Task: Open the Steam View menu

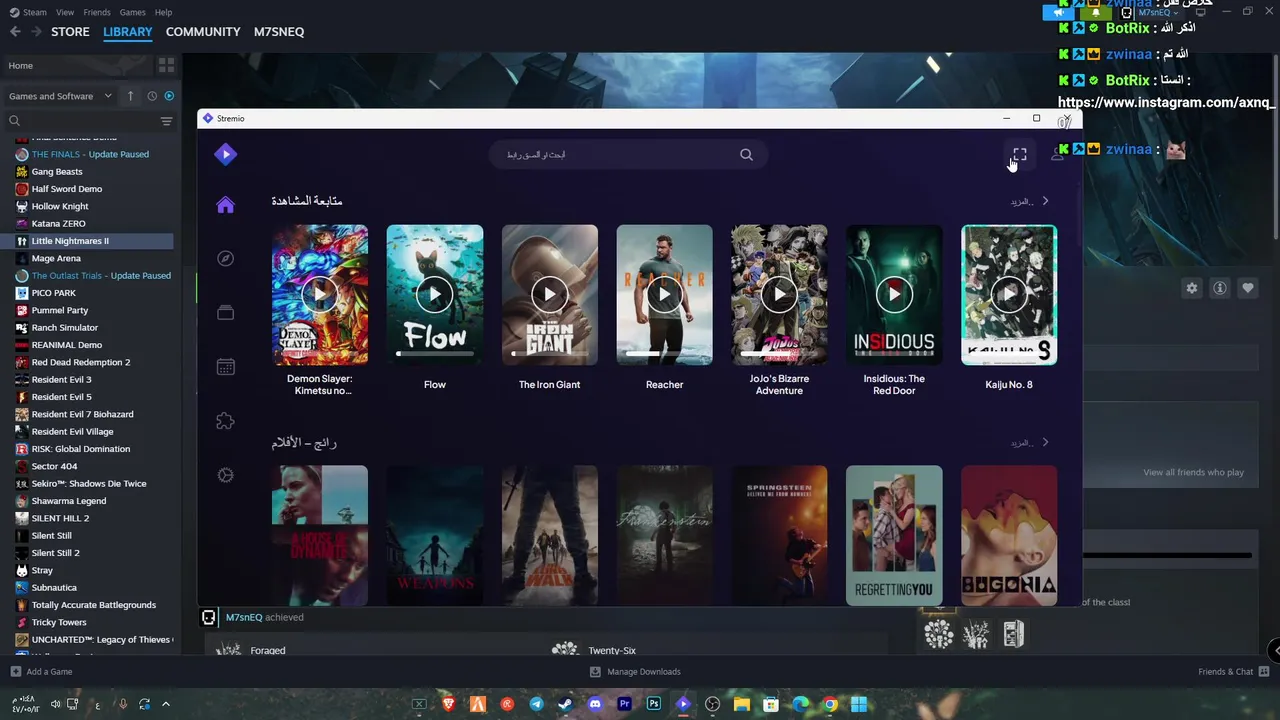Action: tap(65, 12)
